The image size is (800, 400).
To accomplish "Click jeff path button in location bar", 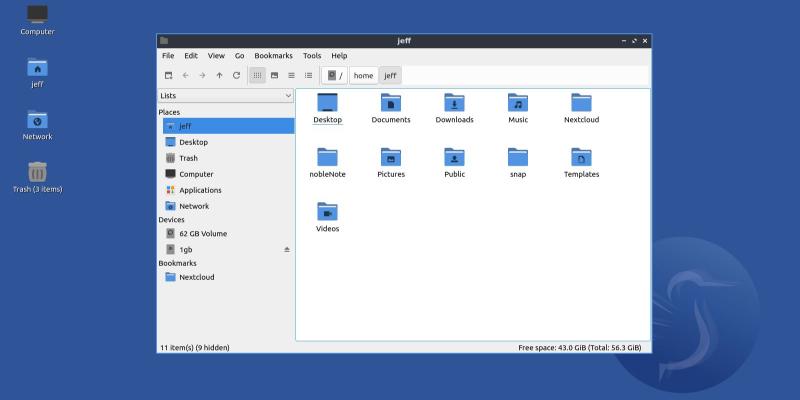I will pos(390,76).
